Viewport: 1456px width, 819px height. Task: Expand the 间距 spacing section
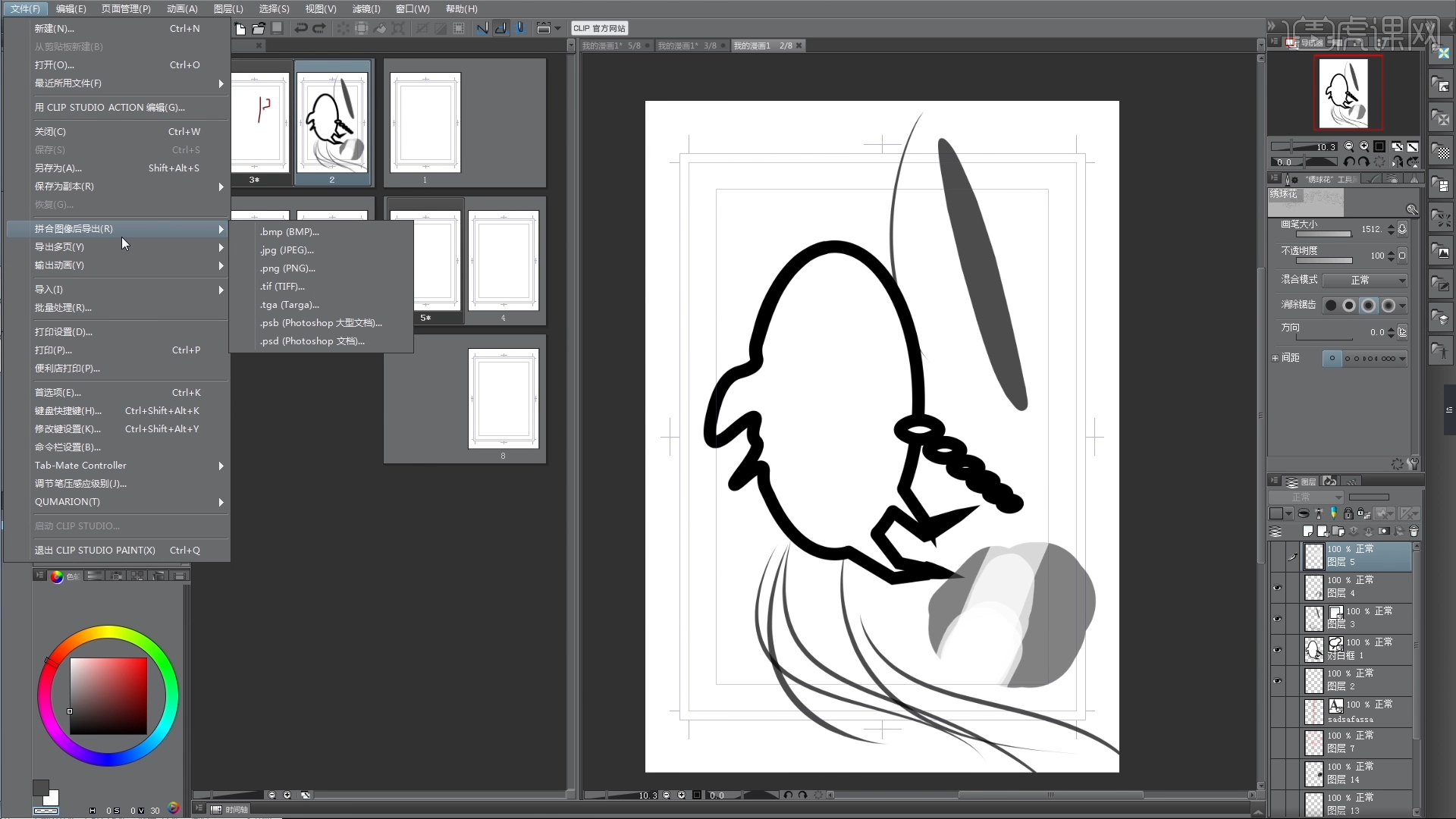[x=1275, y=358]
